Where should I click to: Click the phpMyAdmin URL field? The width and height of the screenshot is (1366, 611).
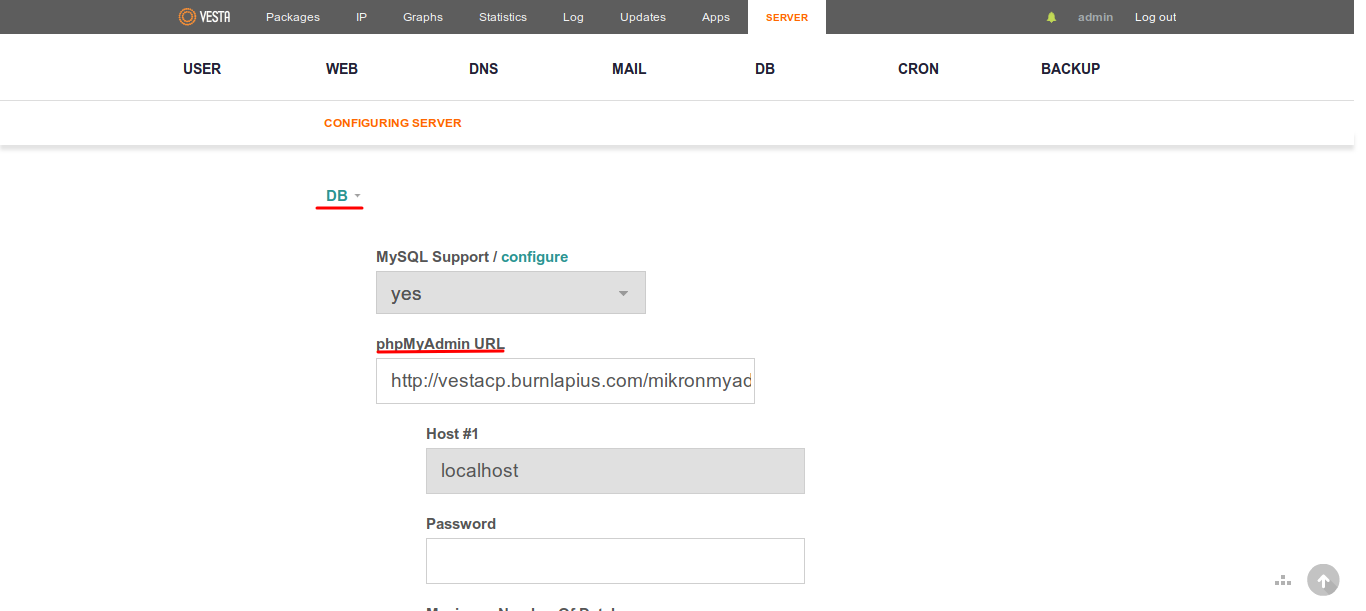[565, 381]
